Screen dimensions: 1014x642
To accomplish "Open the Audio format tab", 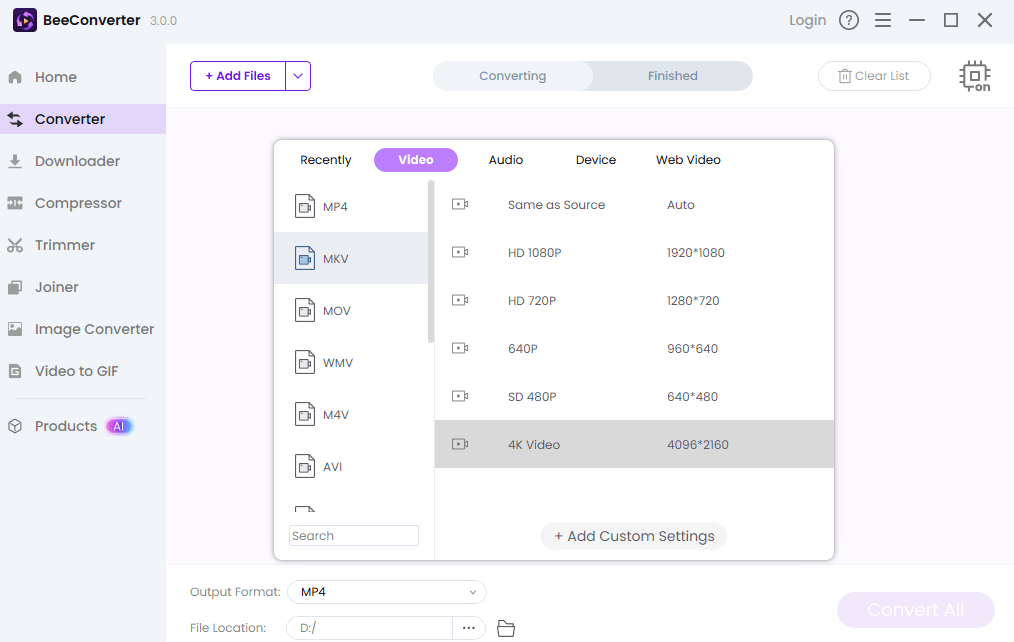I will (x=506, y=160).
